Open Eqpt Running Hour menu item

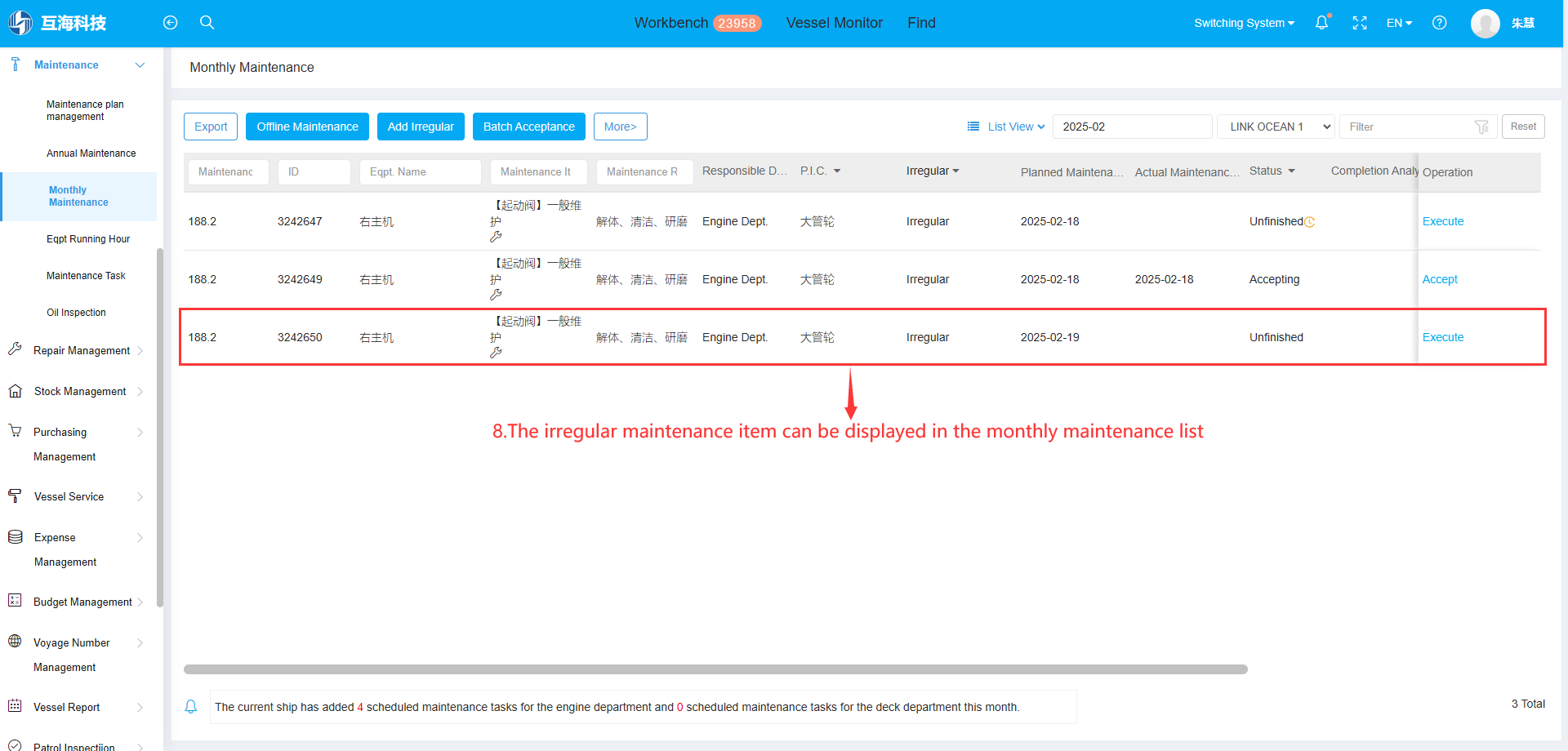coord(88,239)
